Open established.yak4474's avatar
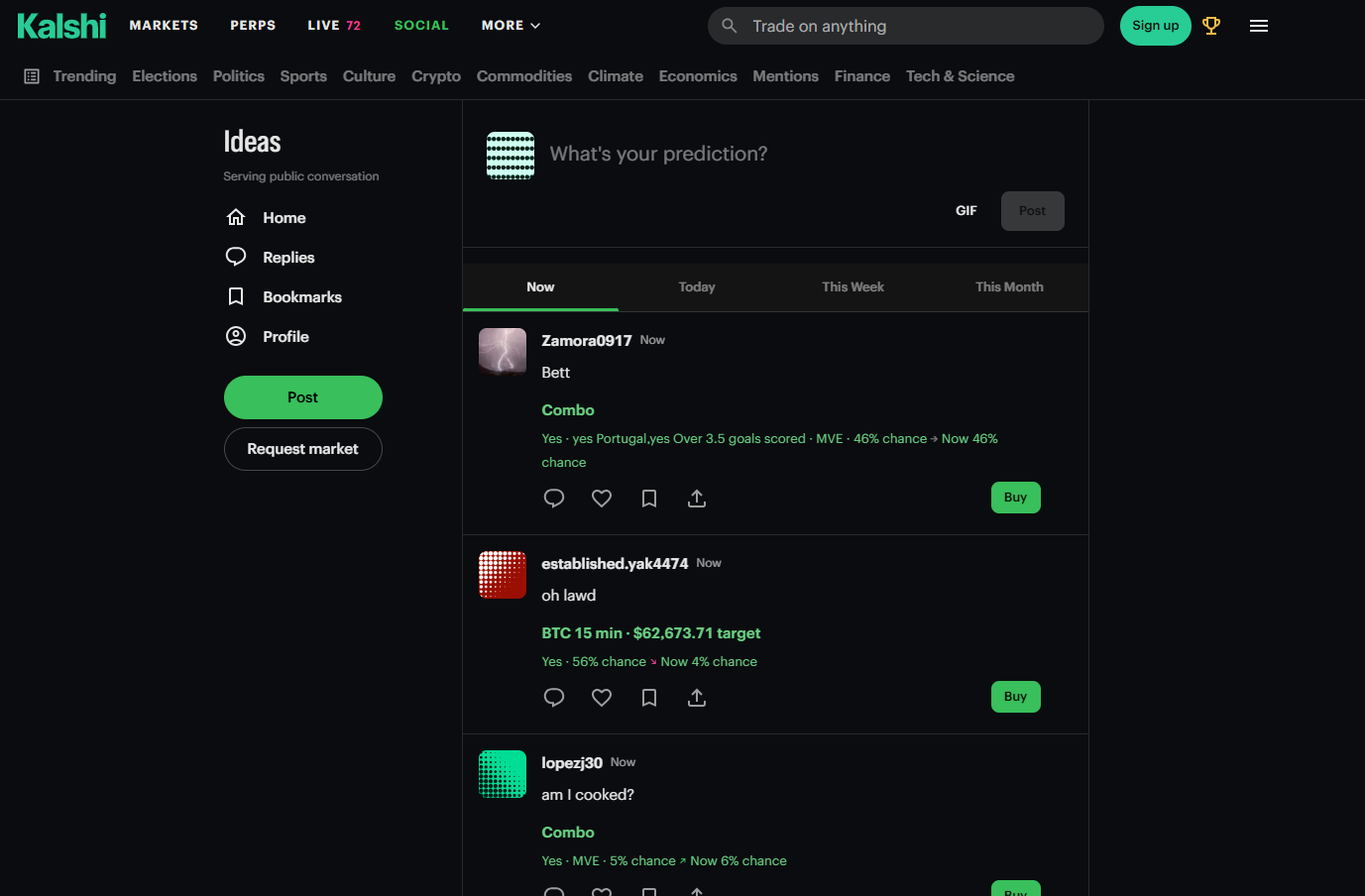 point(503,575)
